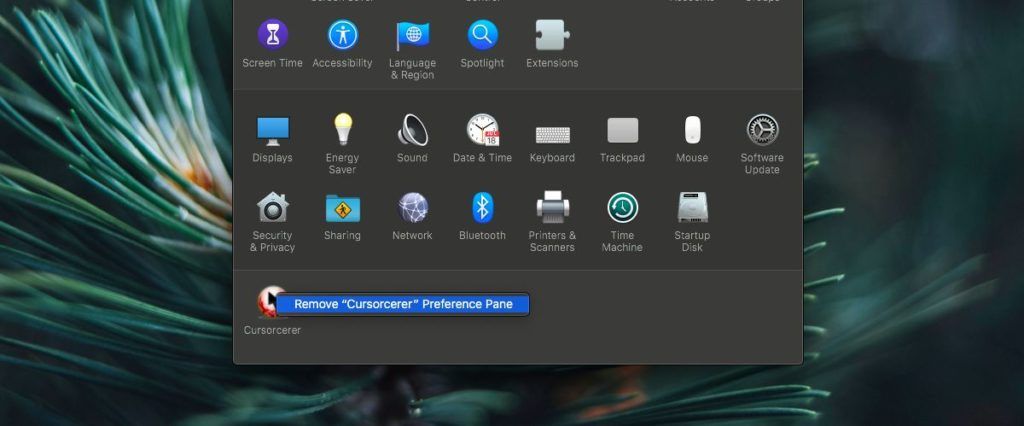
Task: Open Mouse preferences
Action: 692,131
